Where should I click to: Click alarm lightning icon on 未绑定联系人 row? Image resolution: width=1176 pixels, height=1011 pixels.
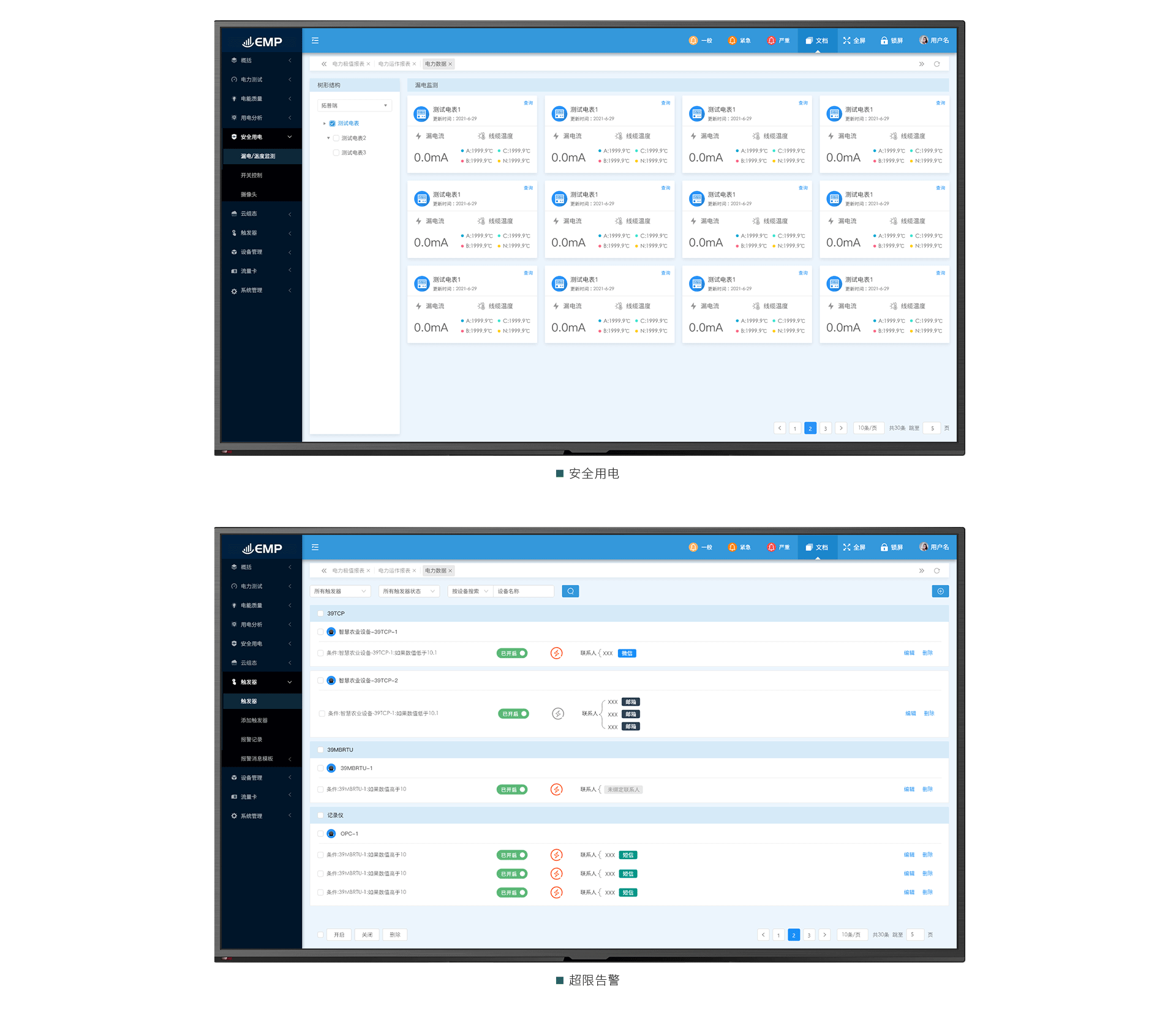coord(556,789)
